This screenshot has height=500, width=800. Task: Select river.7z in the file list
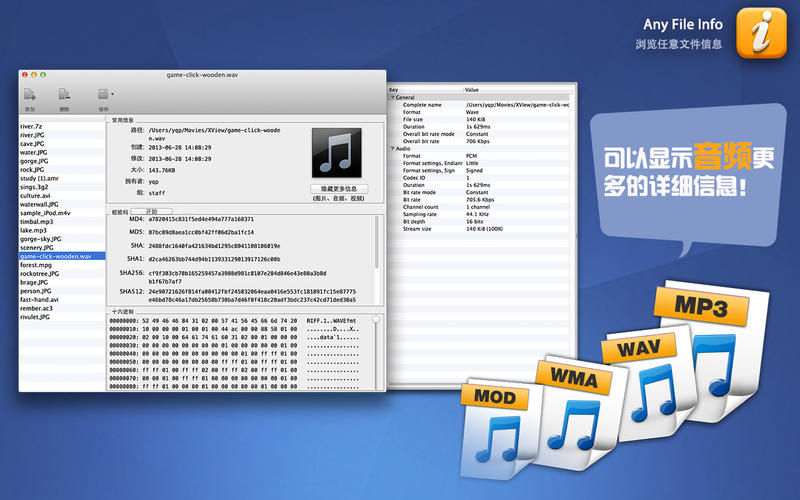point(62,126)
